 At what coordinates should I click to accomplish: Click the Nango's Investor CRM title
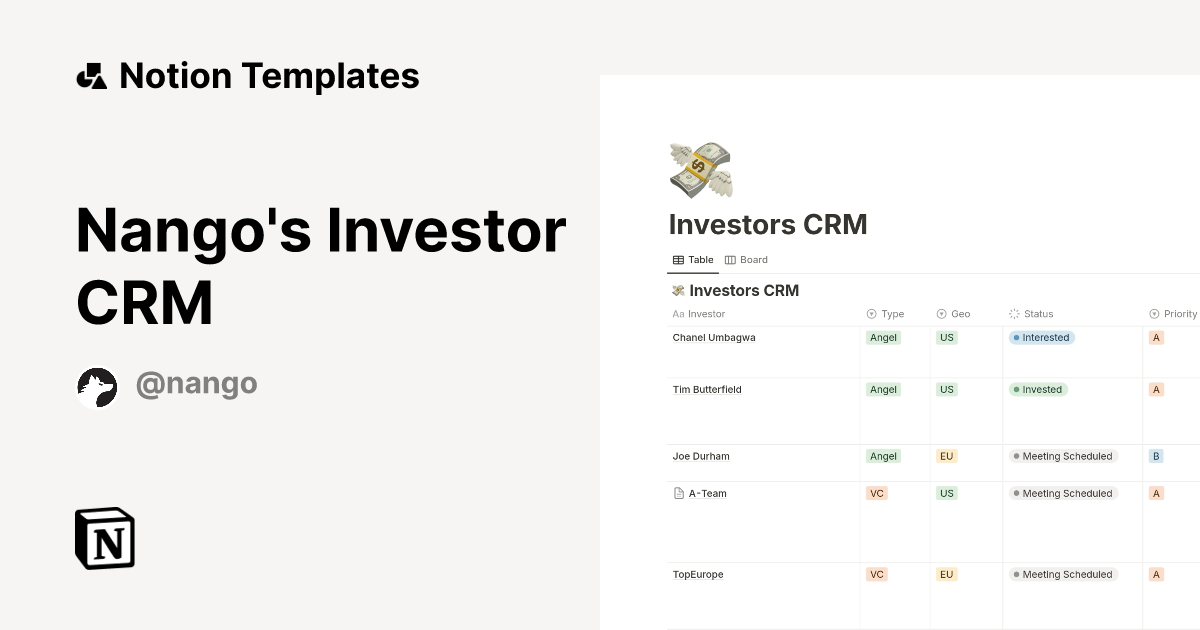click(320, 265)
